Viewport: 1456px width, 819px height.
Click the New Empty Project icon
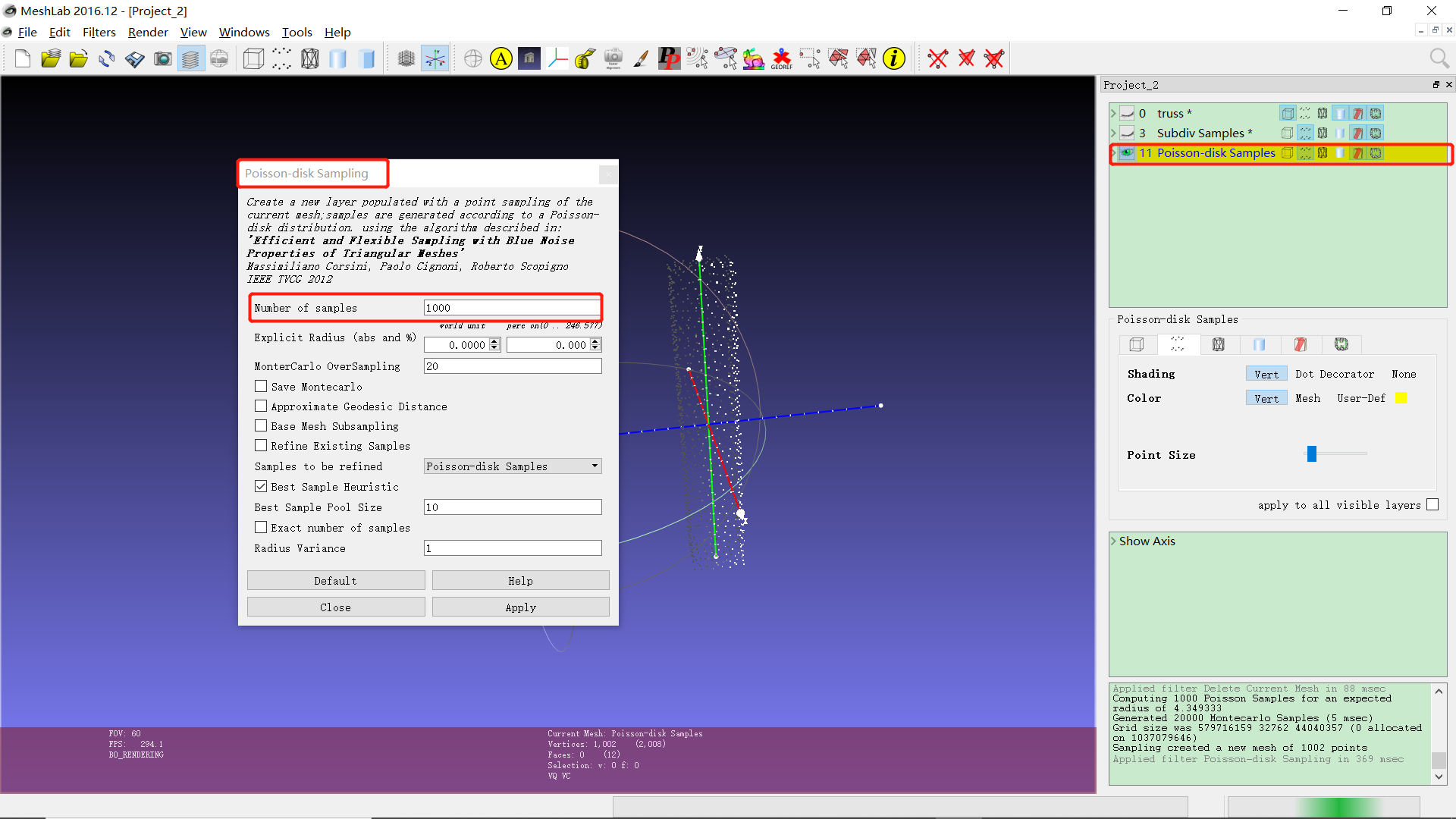pyautogui.click(x=23, y=58)
